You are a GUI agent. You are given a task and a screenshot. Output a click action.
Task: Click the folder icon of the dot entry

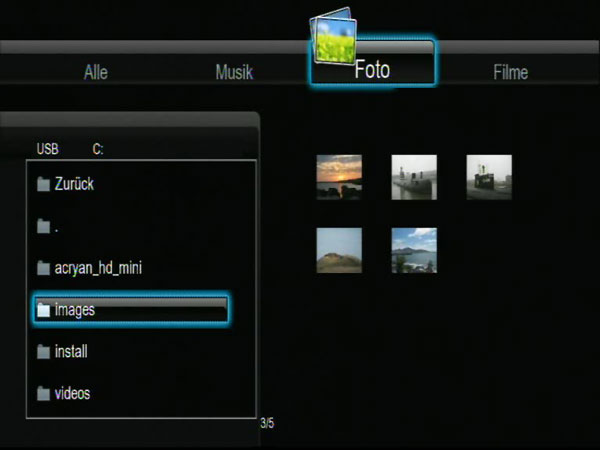[43, 226]
